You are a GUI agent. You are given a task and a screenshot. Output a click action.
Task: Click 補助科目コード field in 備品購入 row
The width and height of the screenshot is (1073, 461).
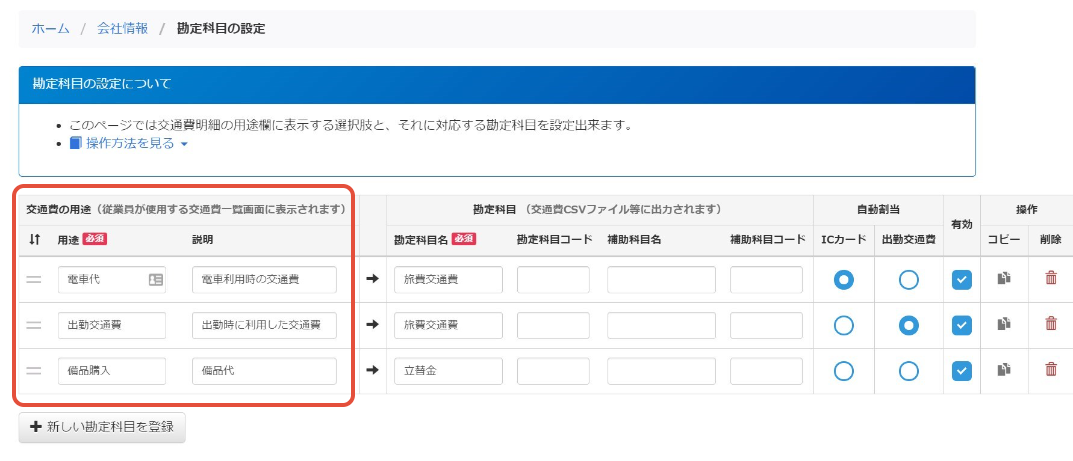point(766,371)
